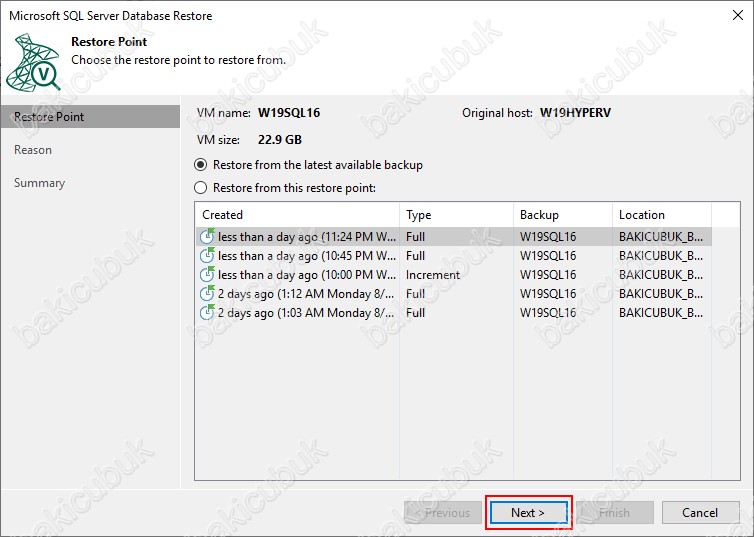Select the 11:24 PM restore point row

coord(453,237)
